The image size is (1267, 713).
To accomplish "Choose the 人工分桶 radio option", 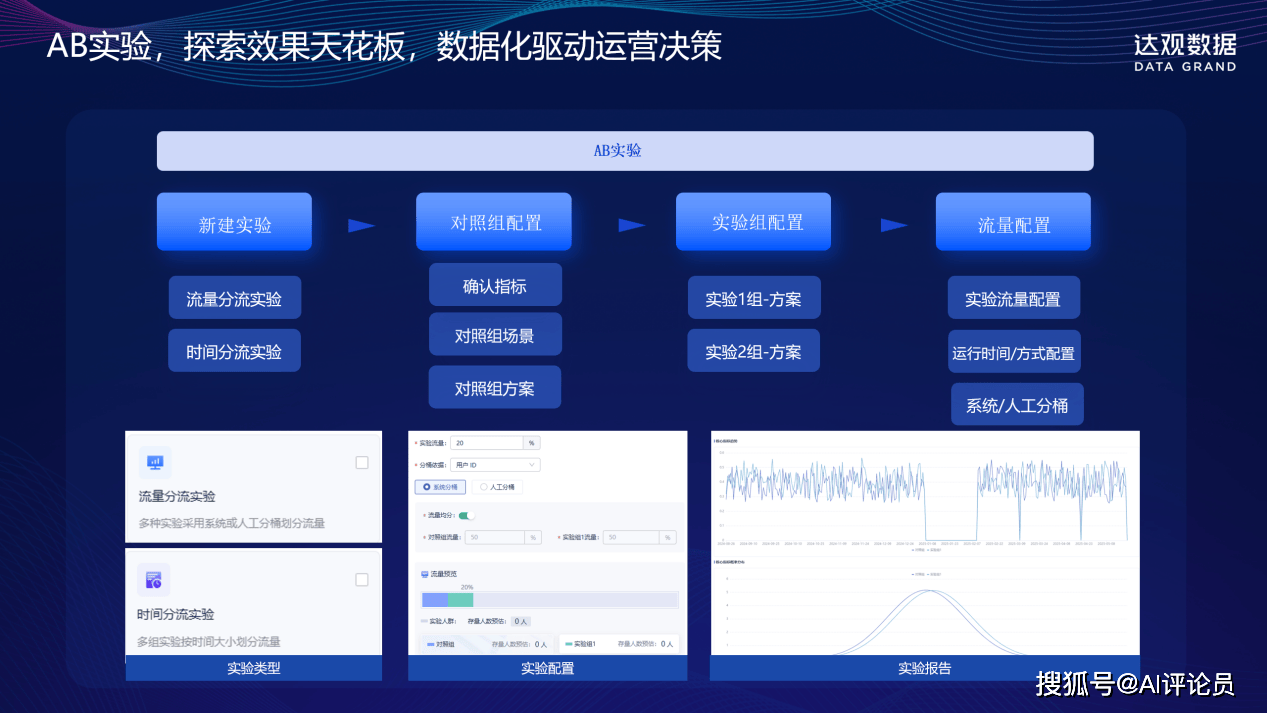I will pyautogui.click(x=497, y=487).
